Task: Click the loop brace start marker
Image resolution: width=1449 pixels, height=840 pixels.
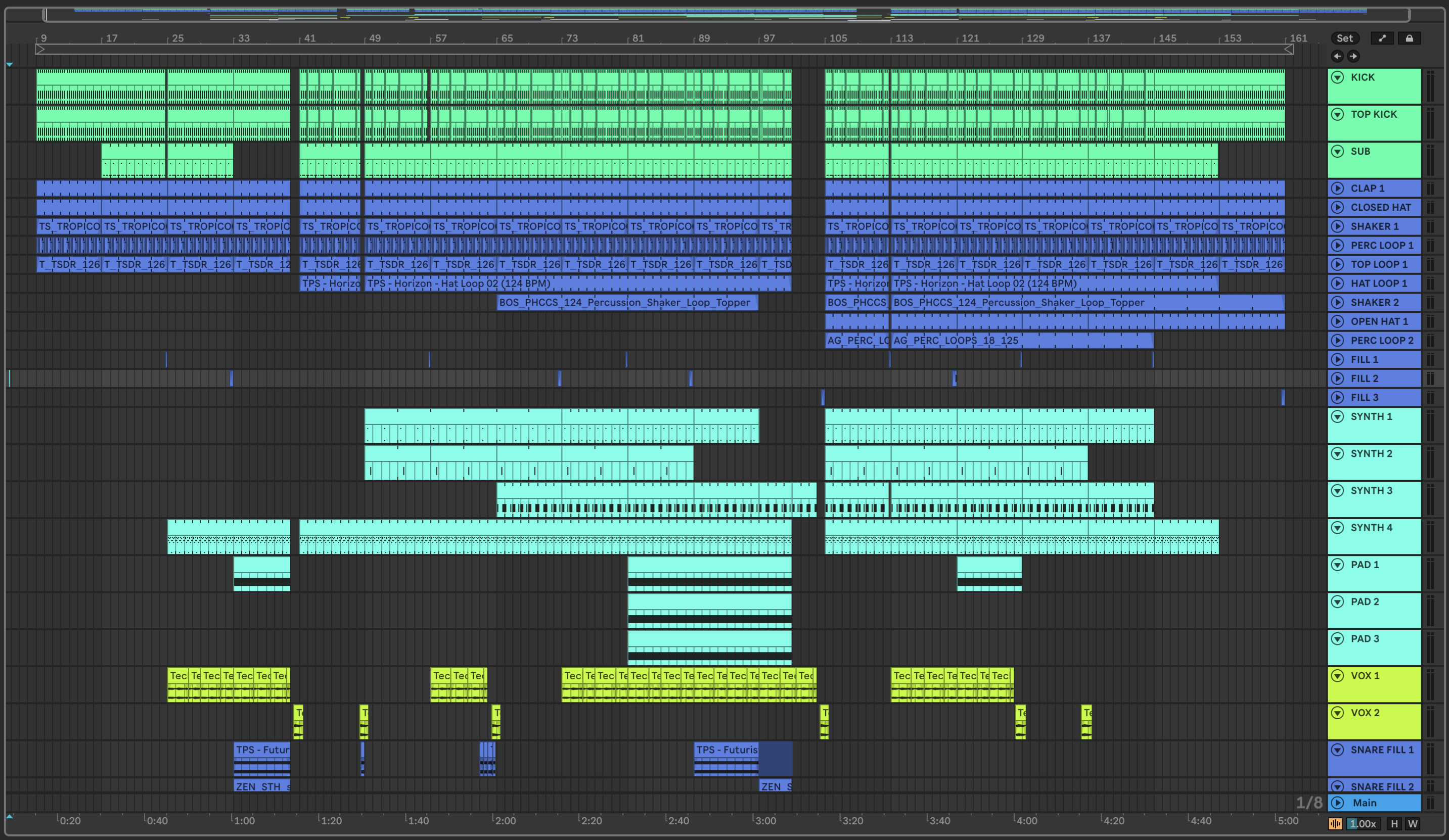Action: coord(39,50)
